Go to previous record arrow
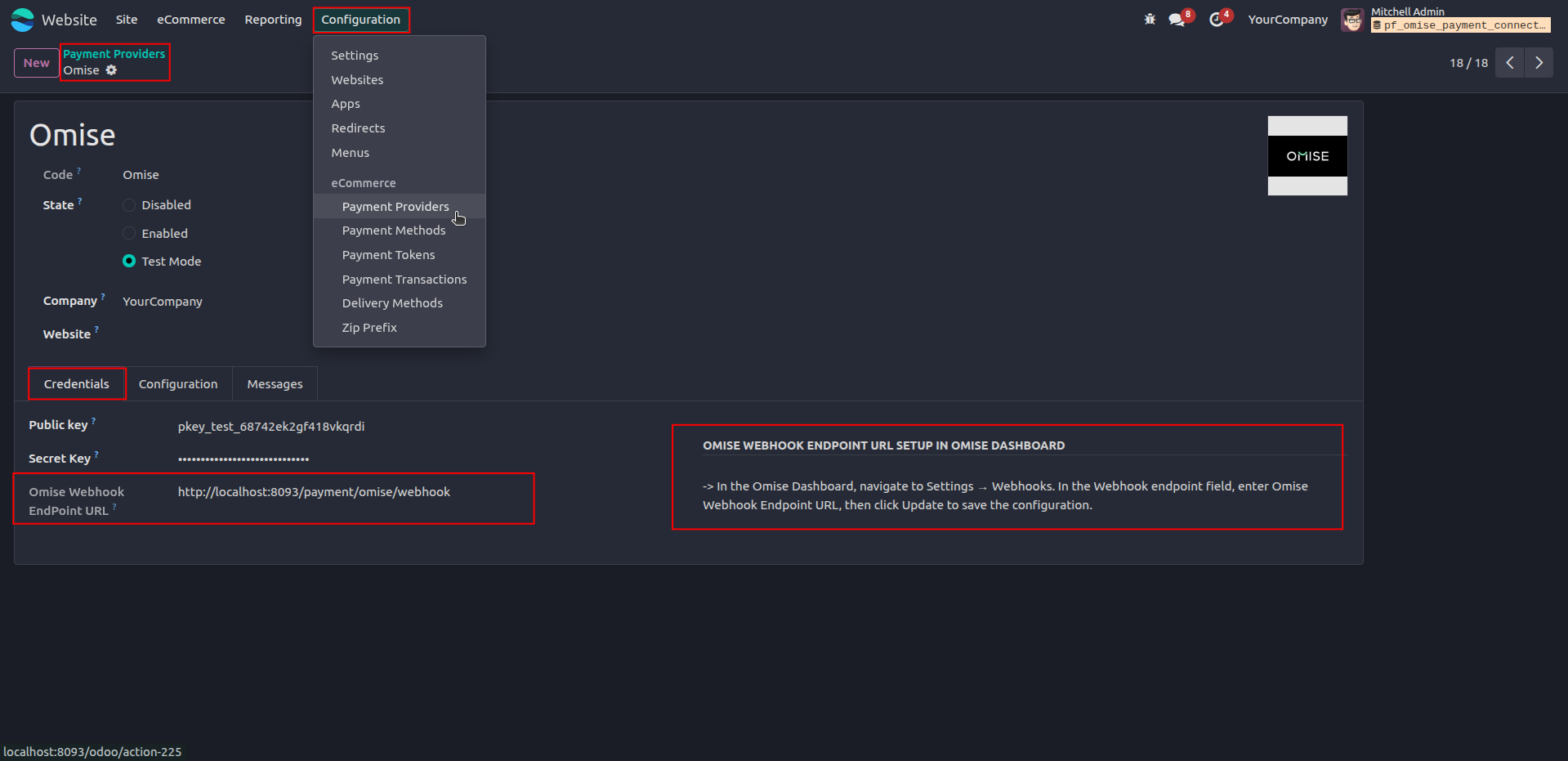The width and height of the screenshot is (1568, 761). tap(1510, 63)
